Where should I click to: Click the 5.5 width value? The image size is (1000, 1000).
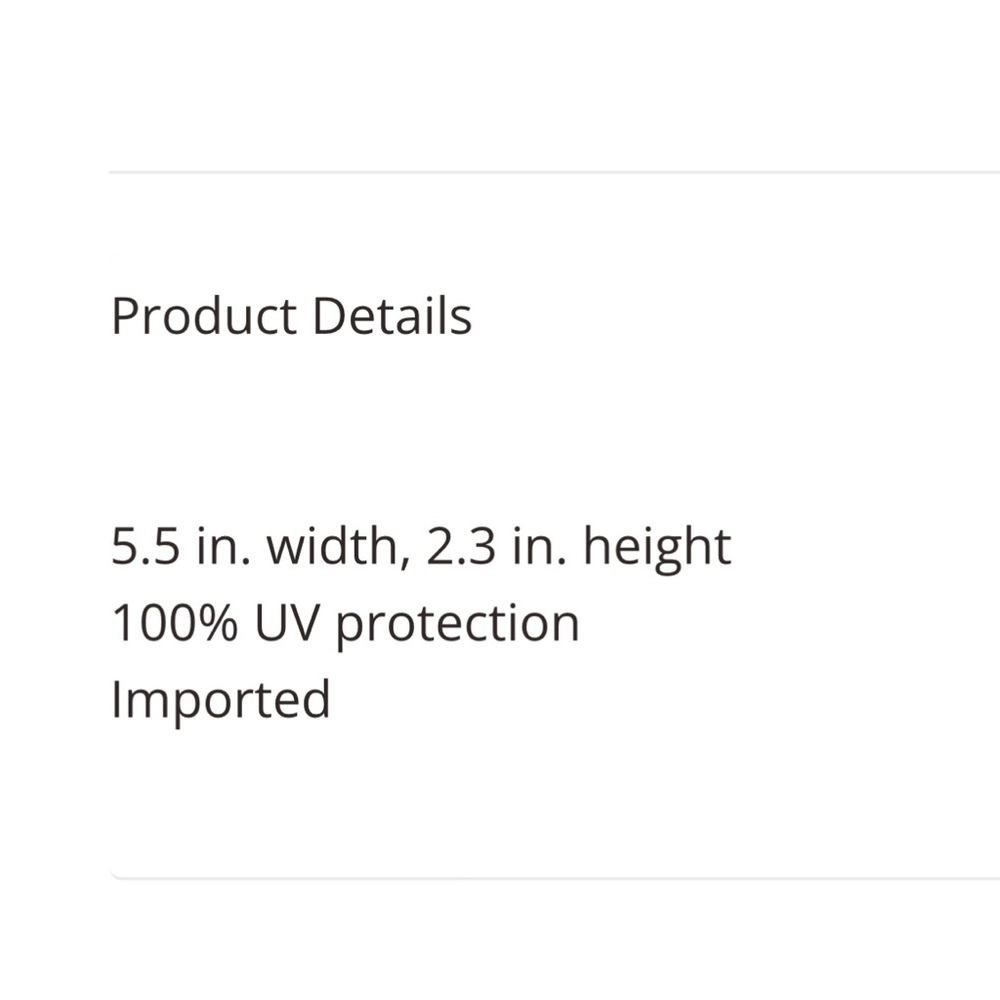[x=145, y=547]
